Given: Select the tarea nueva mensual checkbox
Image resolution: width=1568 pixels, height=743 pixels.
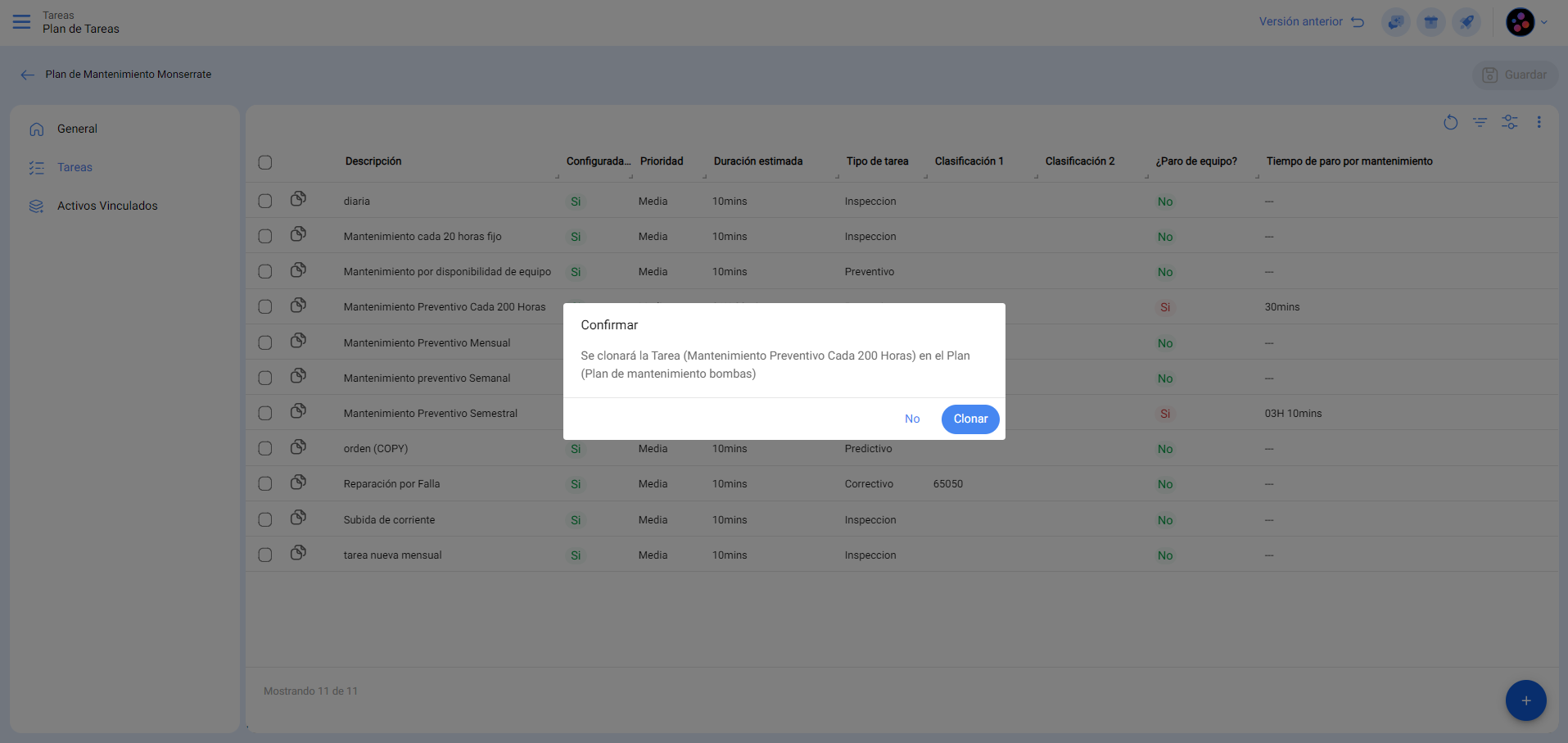Looking at the screenshot, I should 265,555.
